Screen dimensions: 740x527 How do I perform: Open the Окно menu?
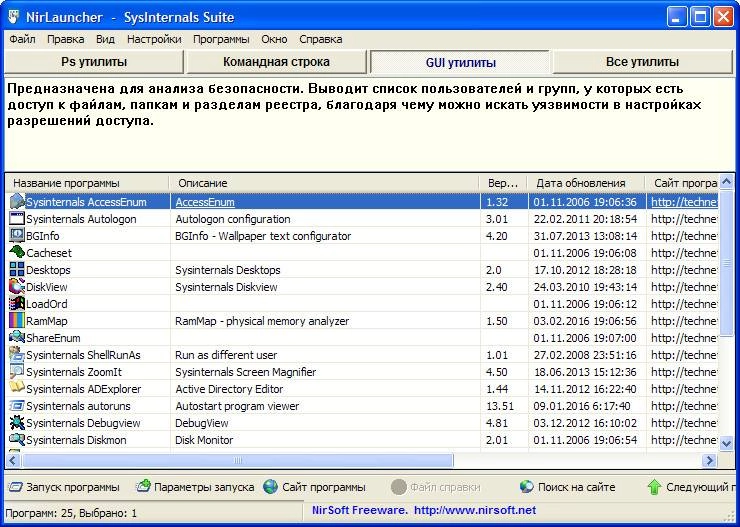(x=274, y=39)
